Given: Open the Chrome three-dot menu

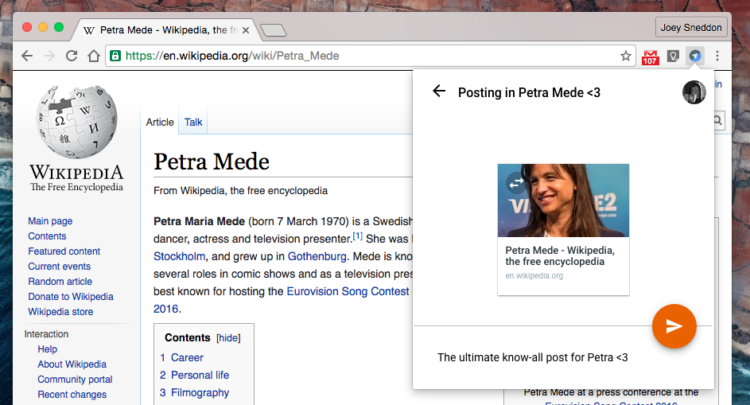Looking at the screenshot, I should [717, 56].
